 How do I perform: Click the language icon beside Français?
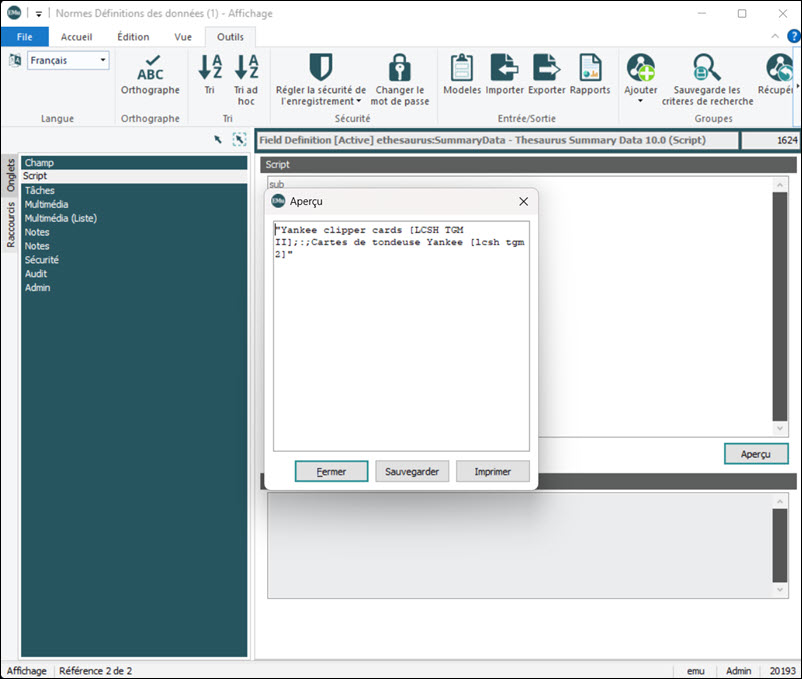(15, 60)
